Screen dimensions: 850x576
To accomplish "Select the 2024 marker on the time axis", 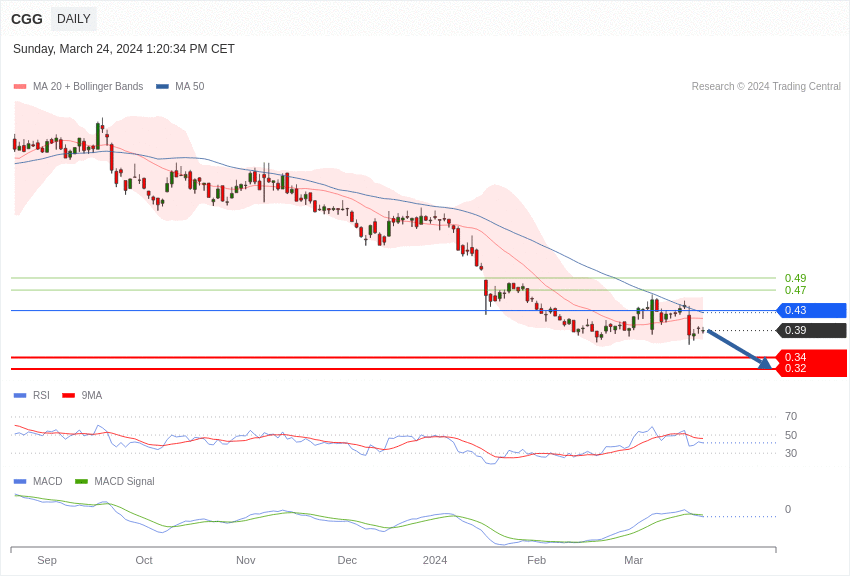I will (435, 560).
